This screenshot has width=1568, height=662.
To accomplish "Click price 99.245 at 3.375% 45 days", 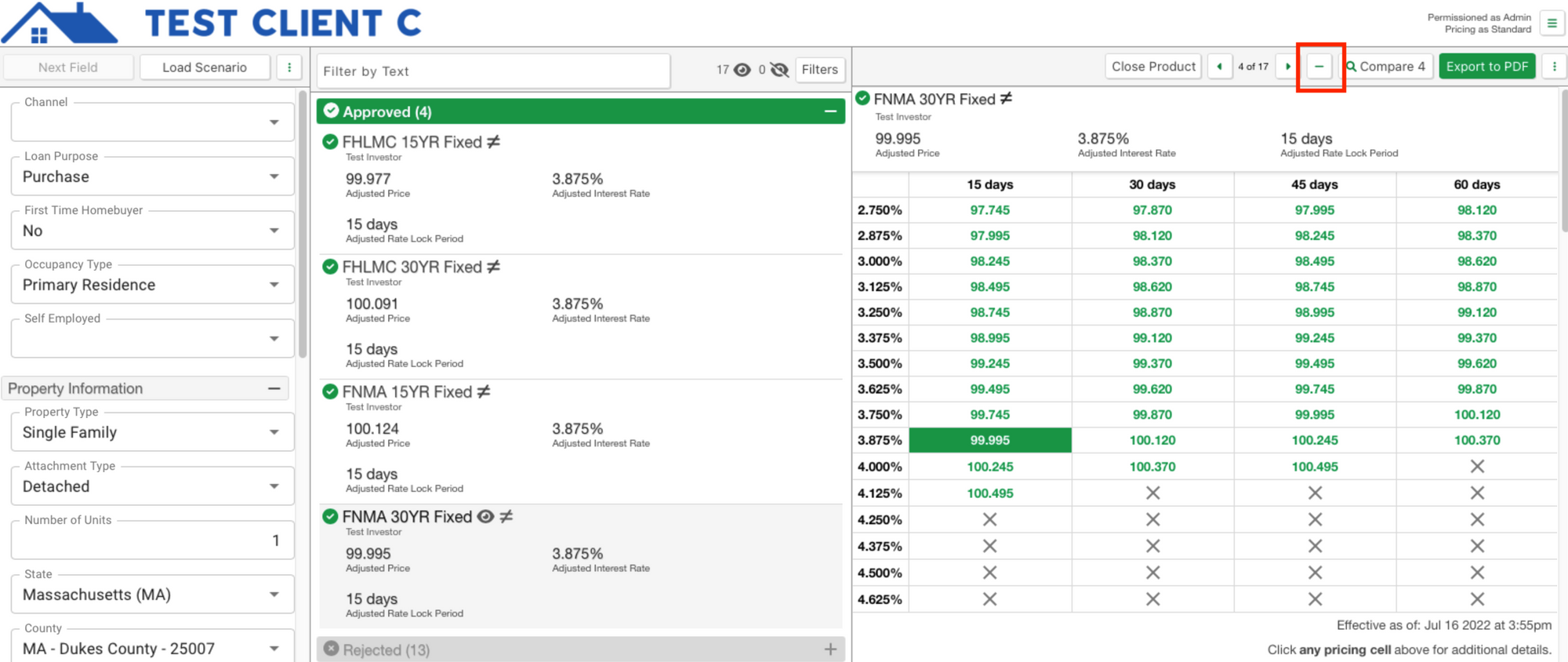I will click(x=1315, y=338).
